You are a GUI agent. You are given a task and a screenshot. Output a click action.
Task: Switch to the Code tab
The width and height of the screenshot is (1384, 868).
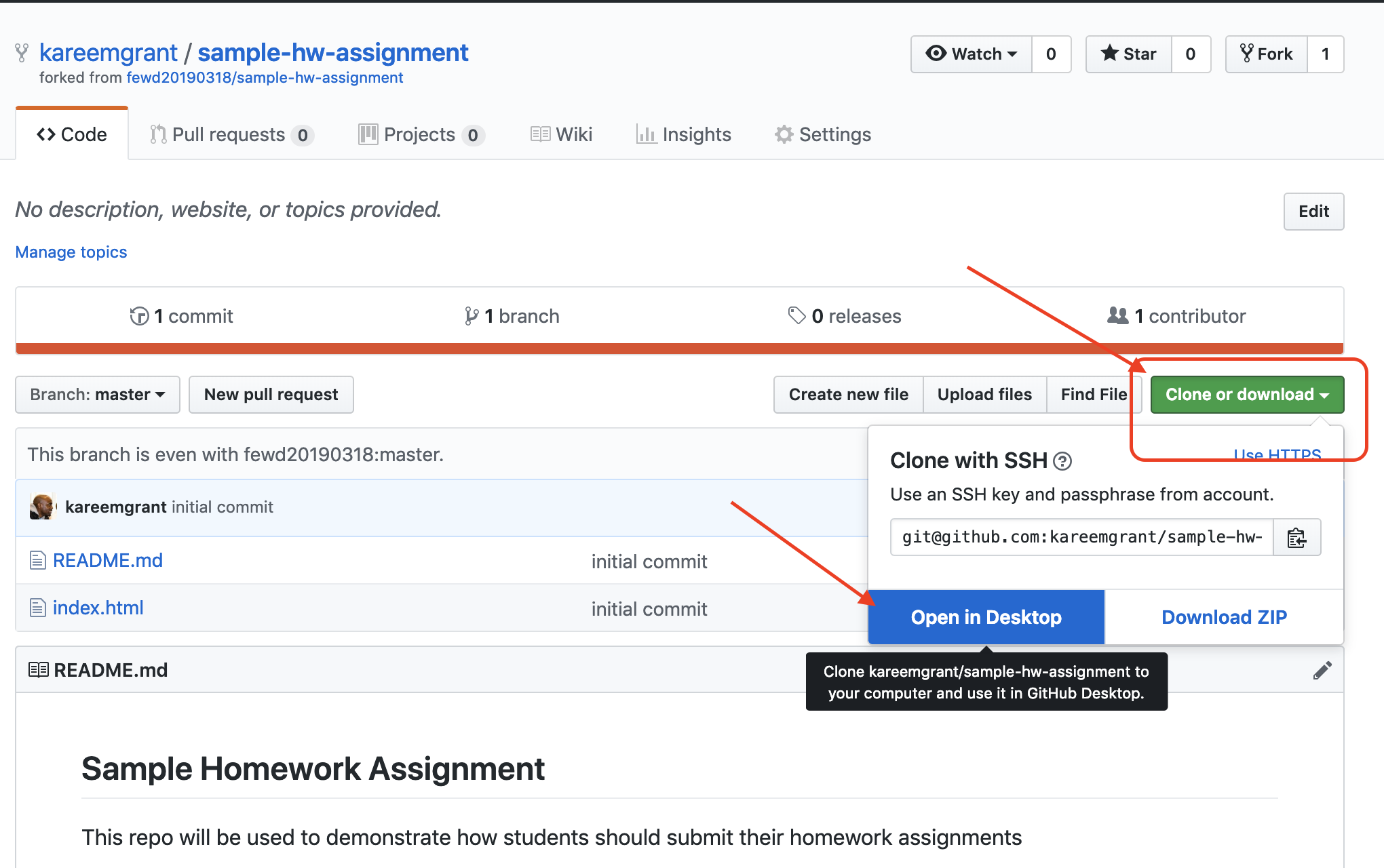(x=72, y=134)
